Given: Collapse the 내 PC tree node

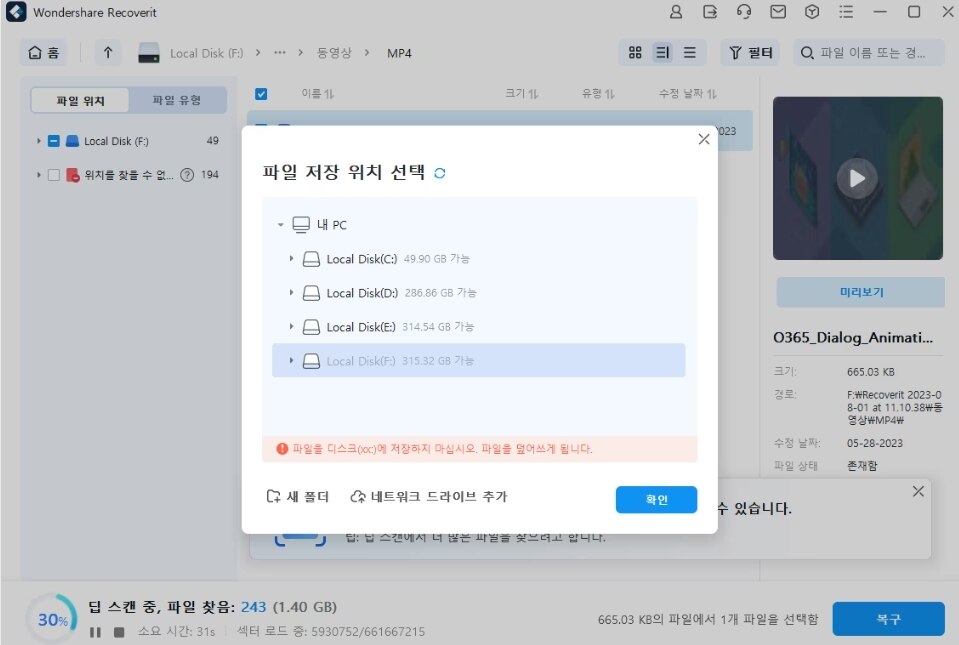Looking at the screenshot, I should click(281, 225).
